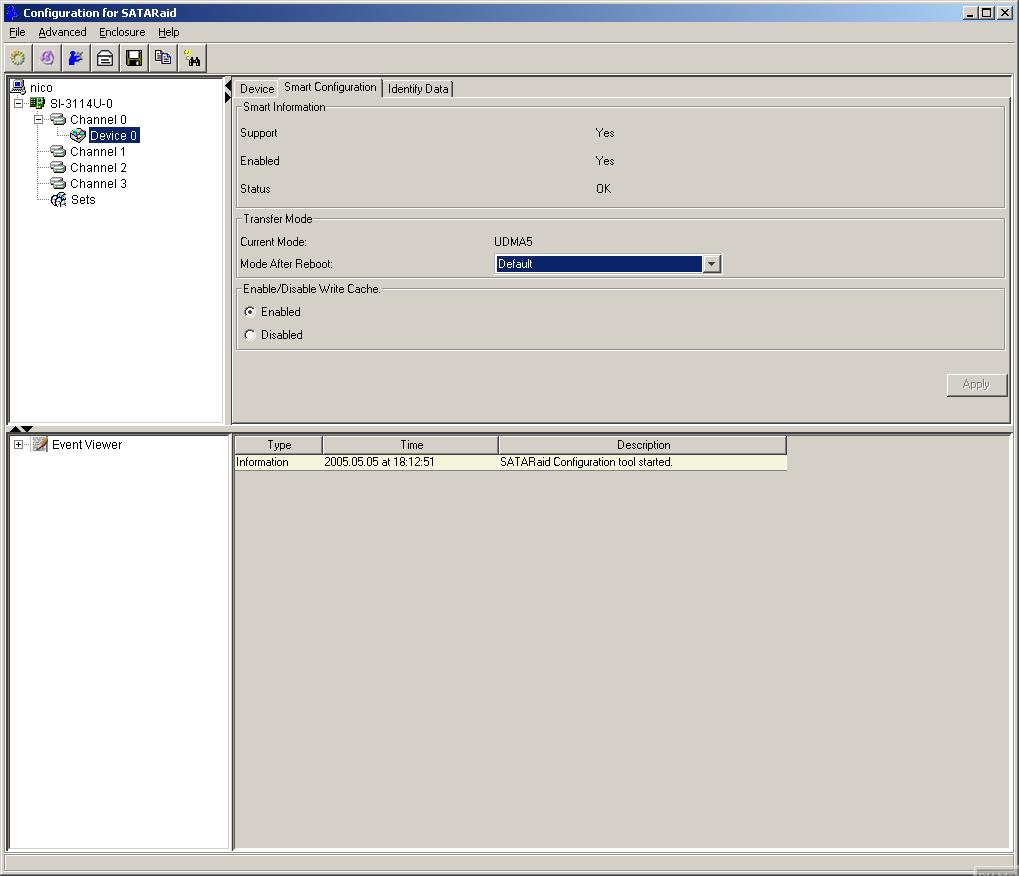The height and width of the screenshot is (876, 1019).
Task: Click the horizontal splitter up arrow
Action: [15, 429]
